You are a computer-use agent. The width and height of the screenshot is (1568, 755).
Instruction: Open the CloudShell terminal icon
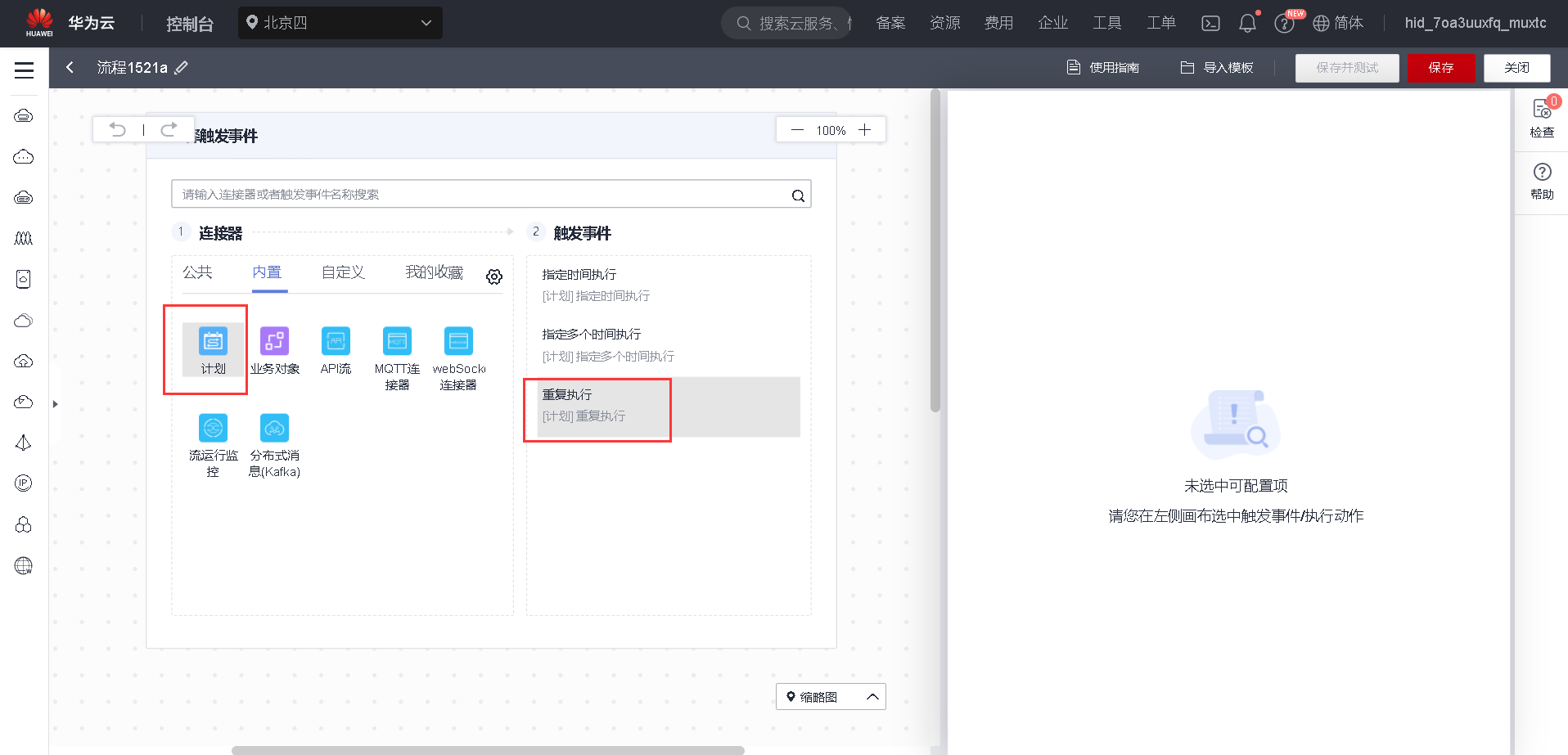point(1210,23)
